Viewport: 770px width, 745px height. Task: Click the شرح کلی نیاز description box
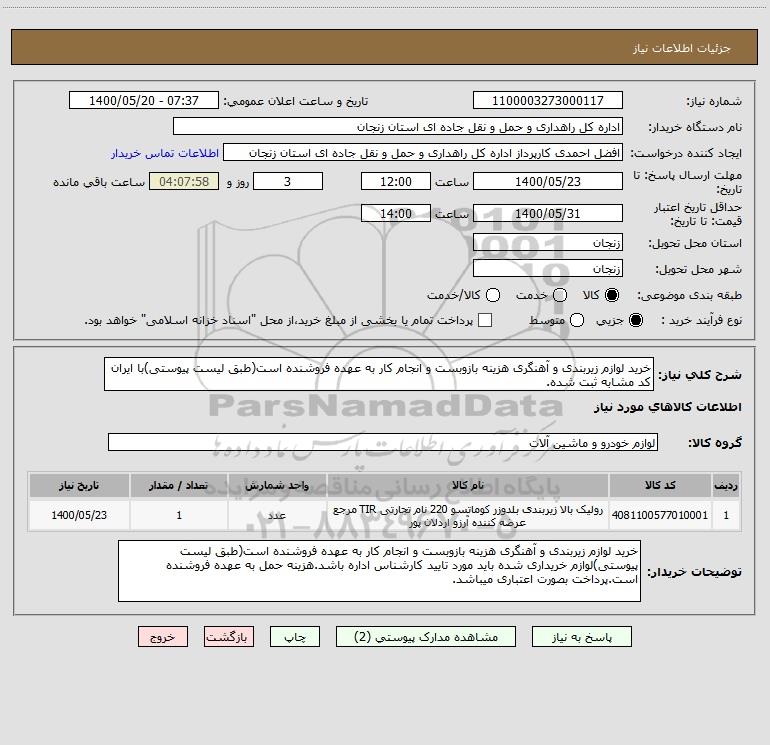click(x=379, y=375)
